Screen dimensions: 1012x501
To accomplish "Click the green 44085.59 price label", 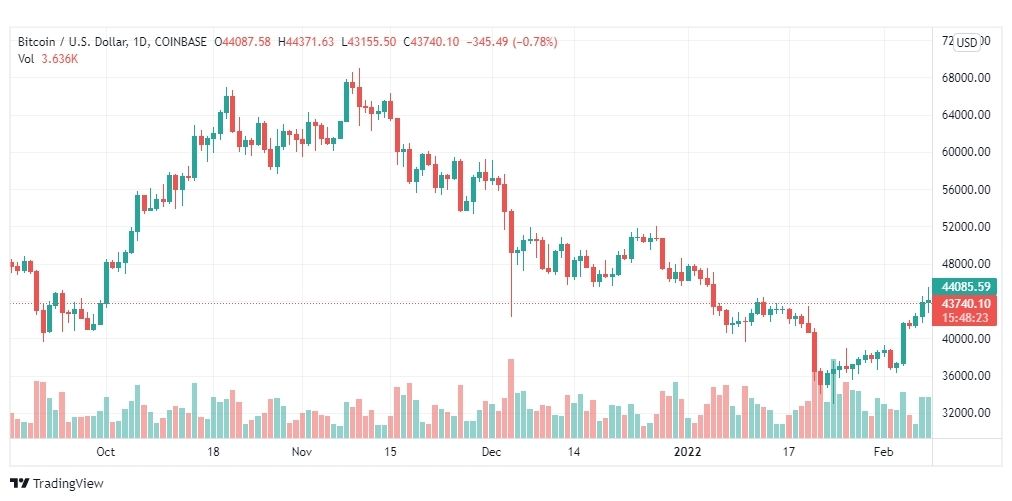I will click(966, 286).
